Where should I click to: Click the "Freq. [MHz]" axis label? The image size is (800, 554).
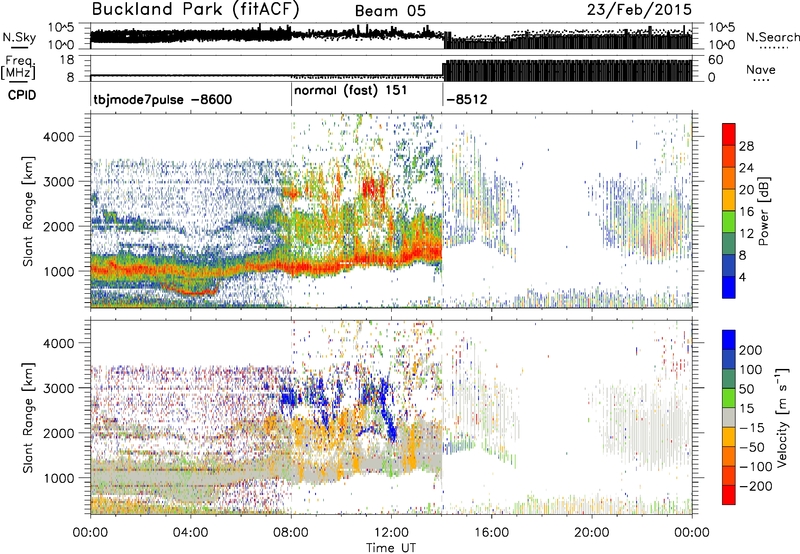tap(20, 68)
